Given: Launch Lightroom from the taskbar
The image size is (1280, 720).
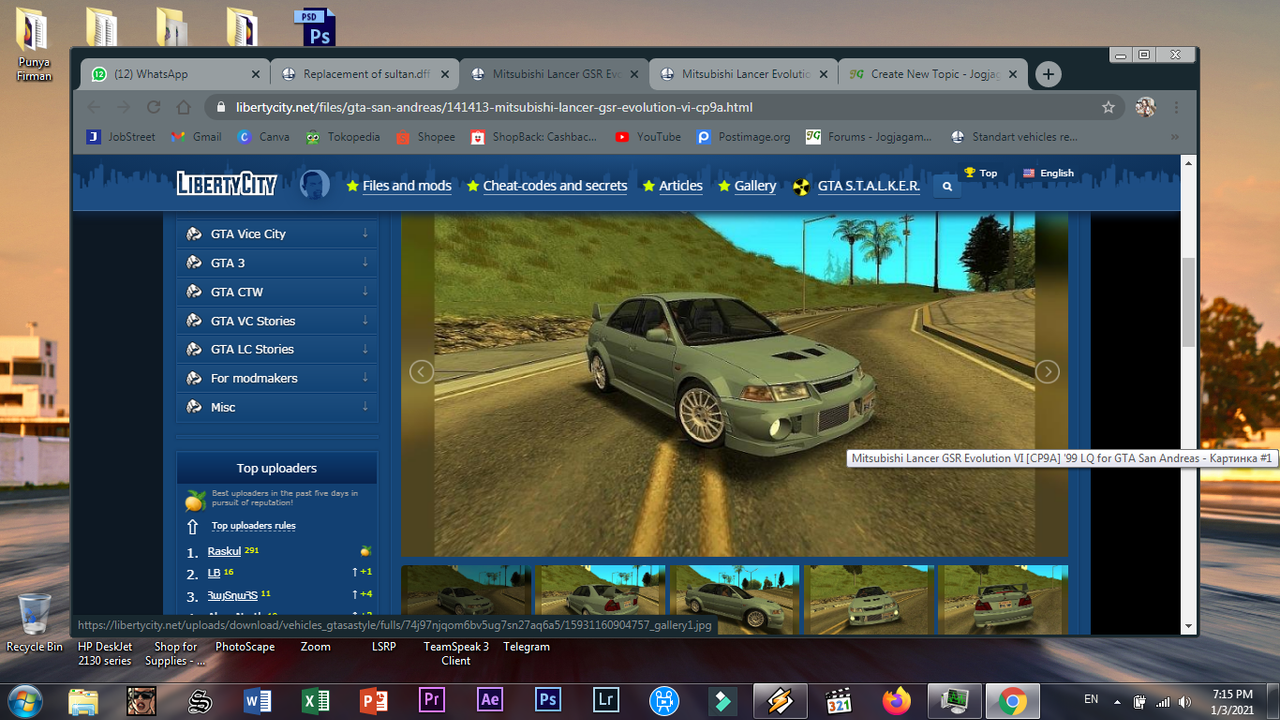Looking at the screenshot, I should (606, 700).
